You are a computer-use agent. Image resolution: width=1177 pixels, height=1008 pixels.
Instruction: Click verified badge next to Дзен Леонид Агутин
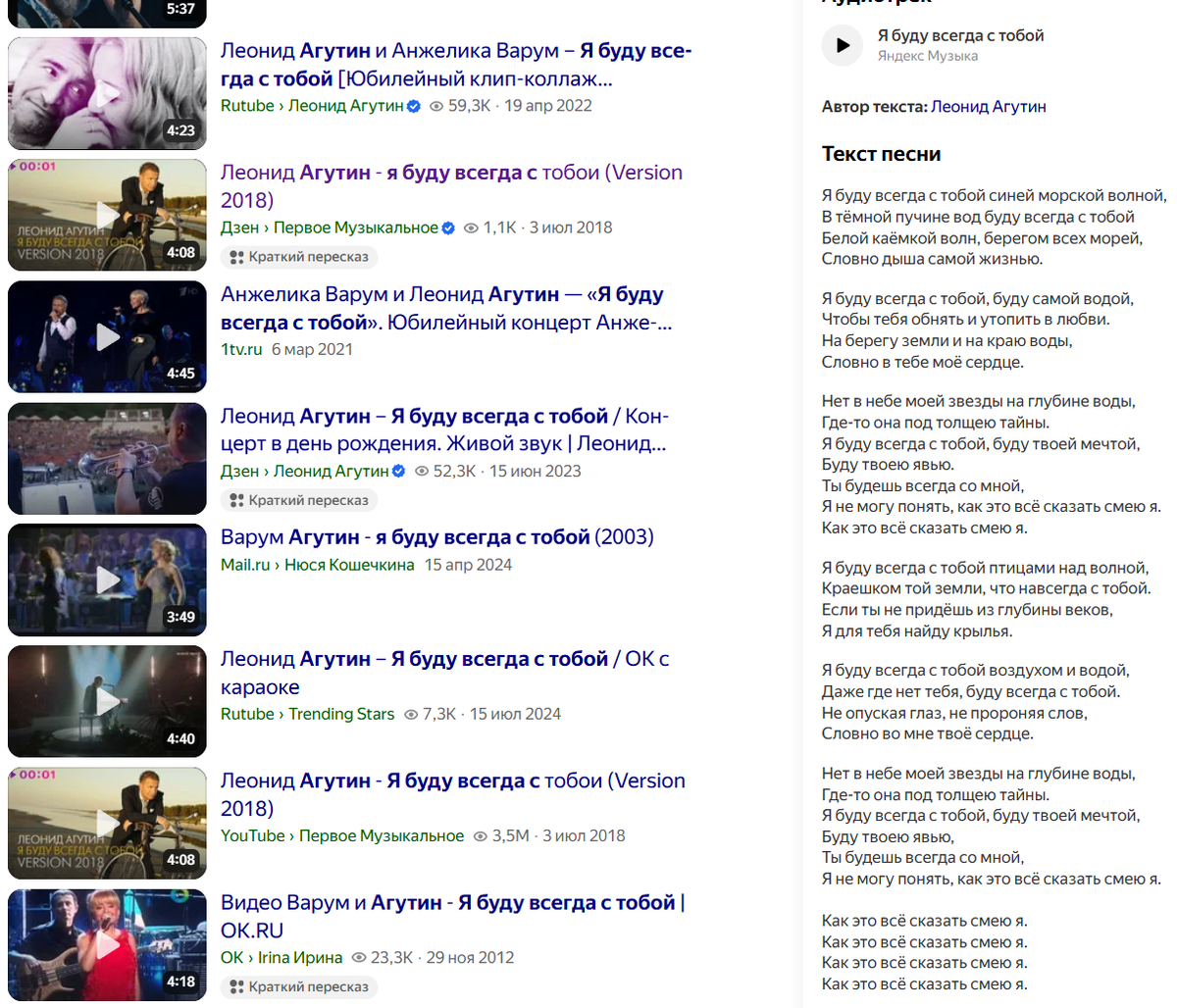click(x=399, y=471)
